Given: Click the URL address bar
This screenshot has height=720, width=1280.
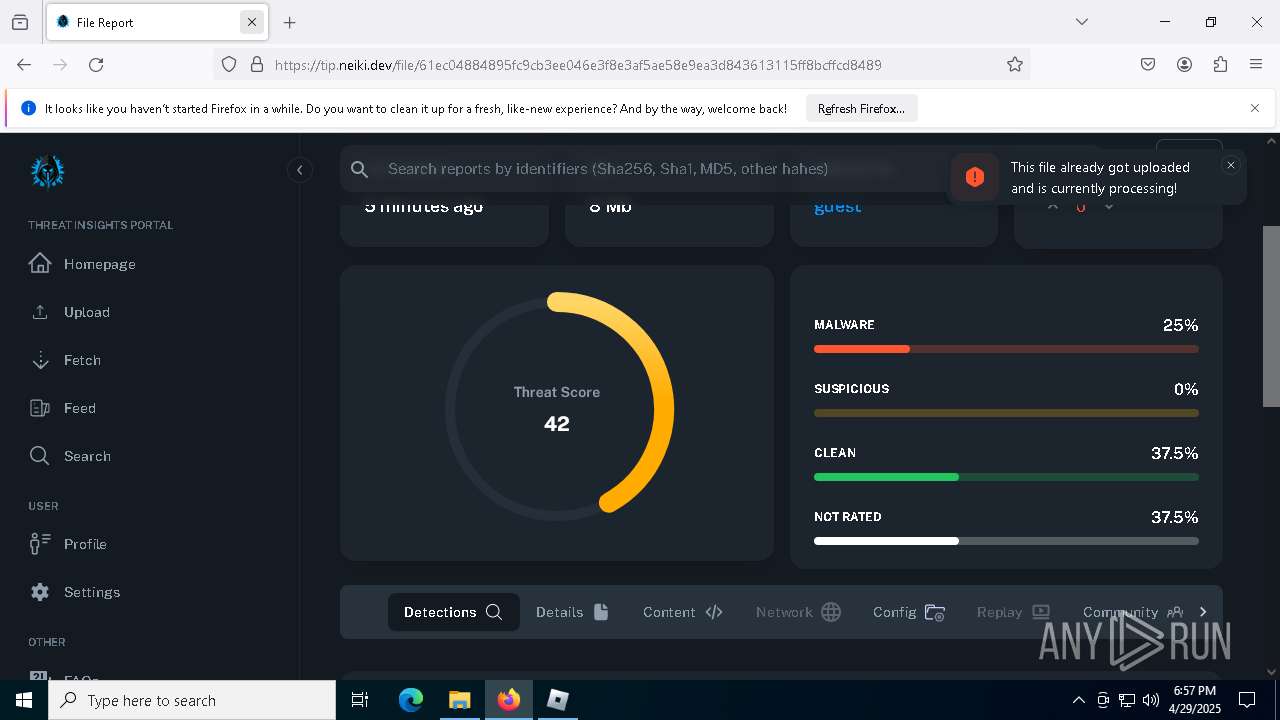Looking at the screenshot, I should pos(620,64).
